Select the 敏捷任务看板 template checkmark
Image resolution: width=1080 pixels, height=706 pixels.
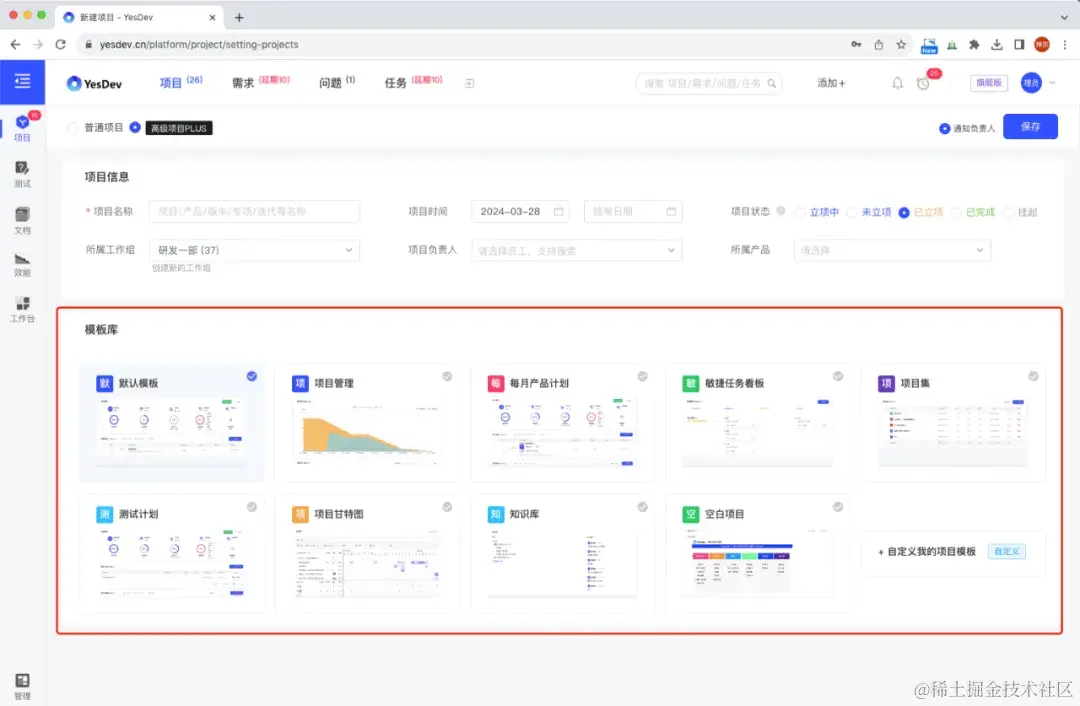[x=838, y=376]
